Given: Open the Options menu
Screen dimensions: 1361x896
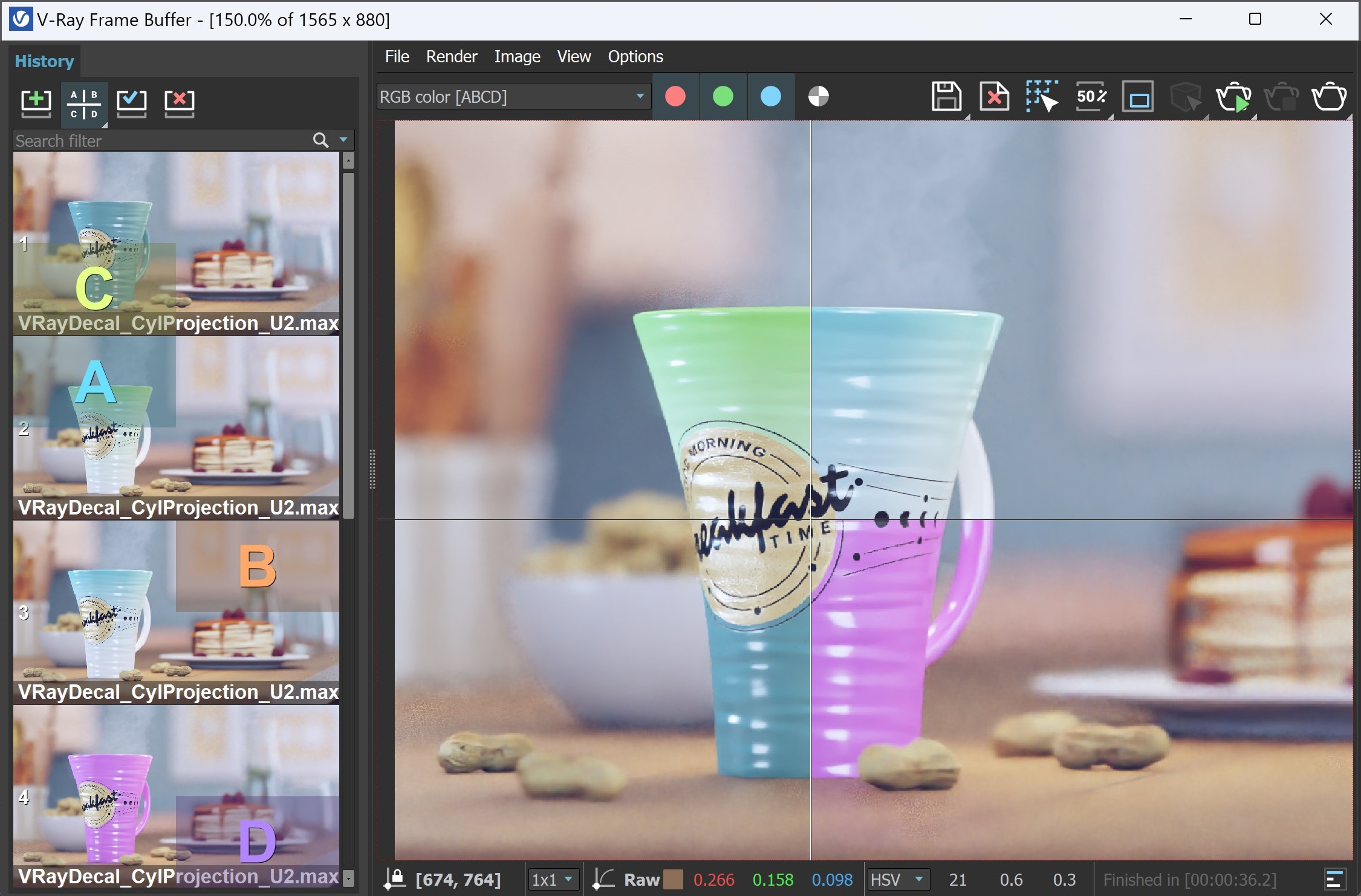Looking at the screenshot, I should pyautogui.click(x=635, y=56).
